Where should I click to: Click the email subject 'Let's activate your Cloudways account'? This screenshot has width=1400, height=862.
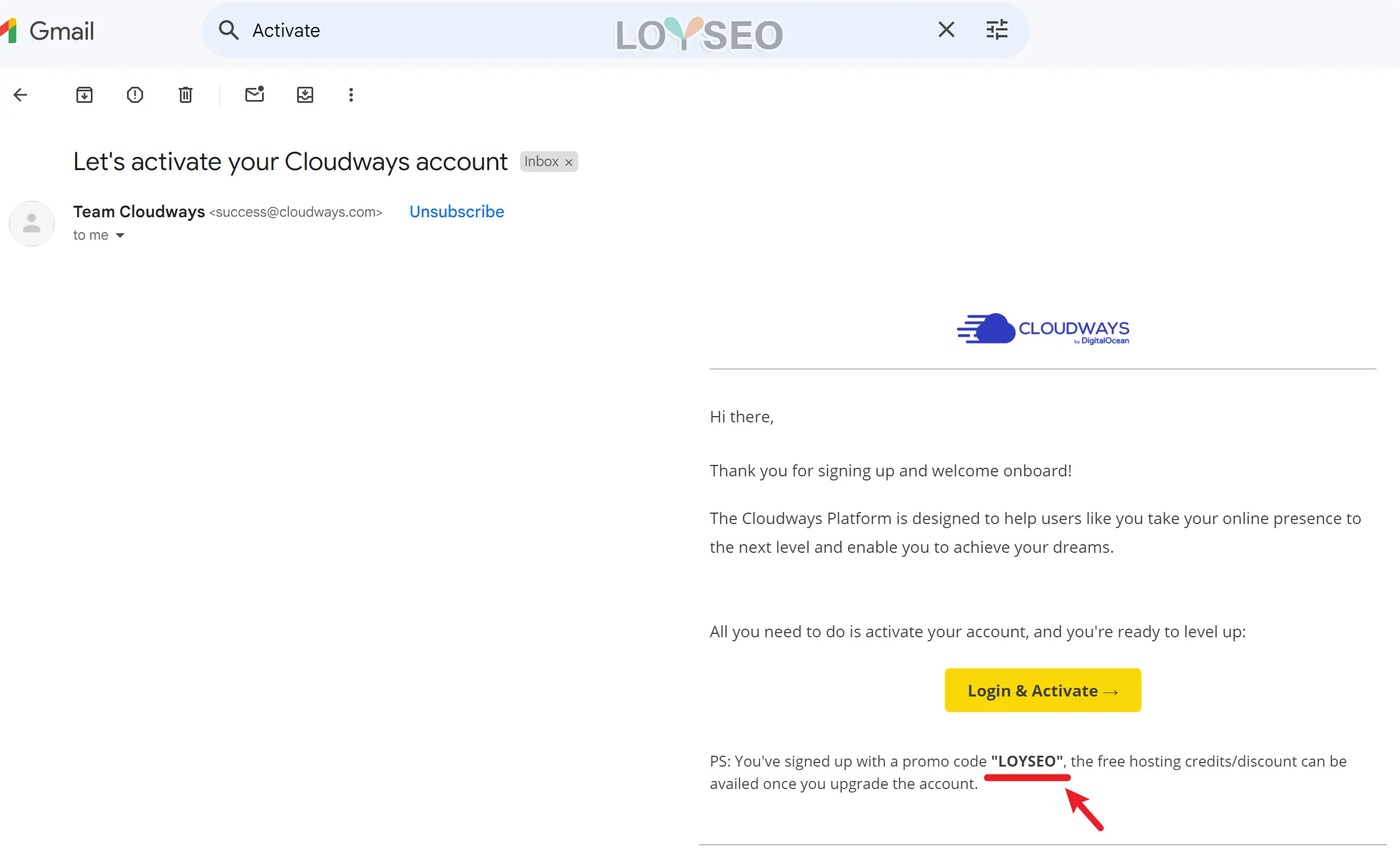click(290, 161)
